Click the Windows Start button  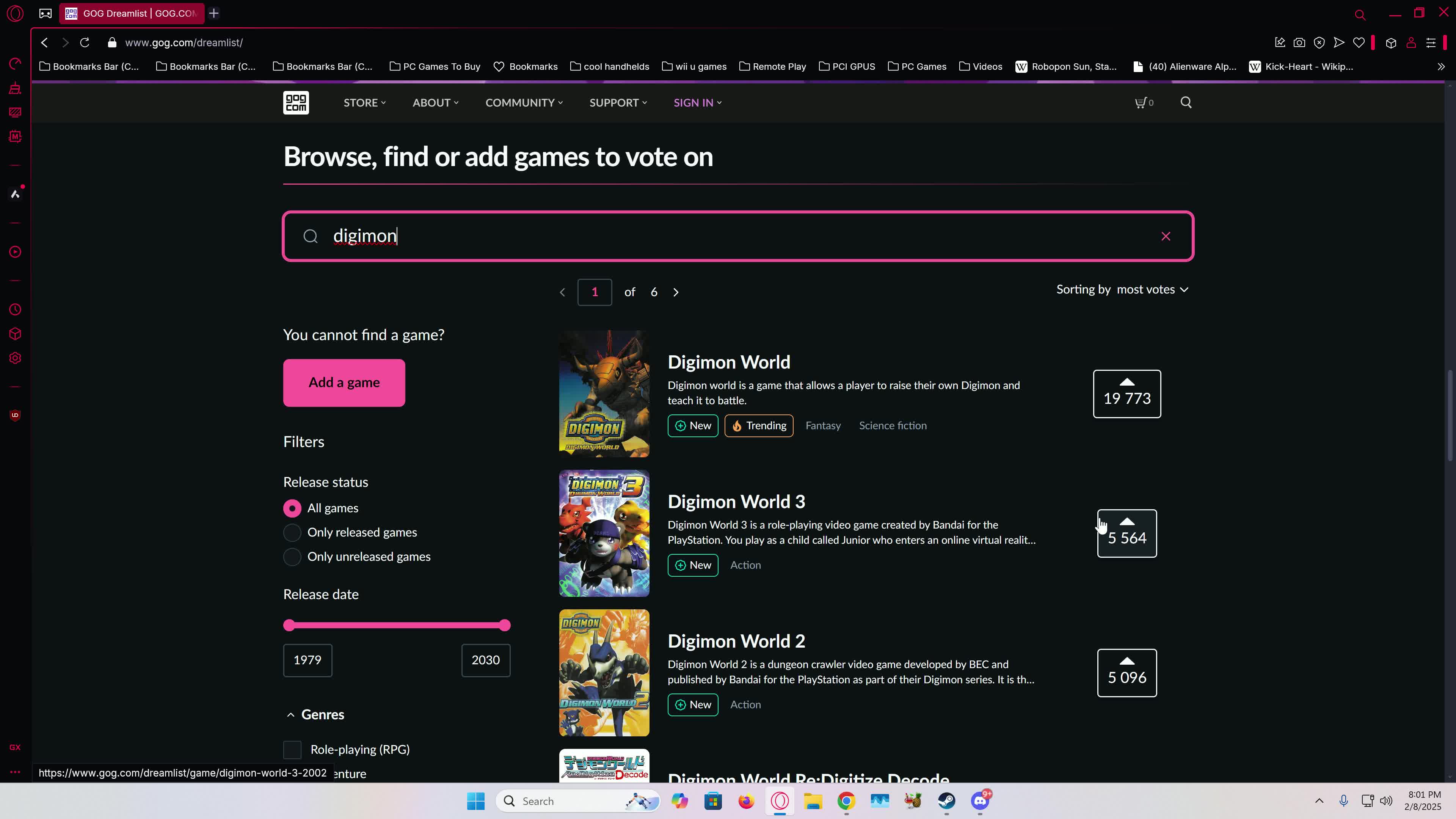click(476, 801)
